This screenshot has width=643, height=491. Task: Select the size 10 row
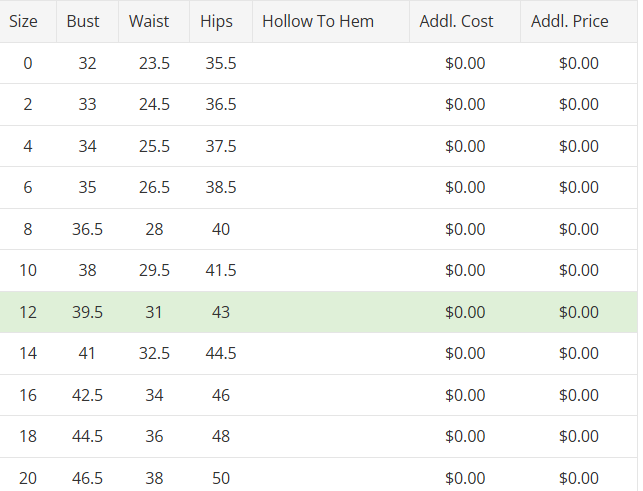28,271
